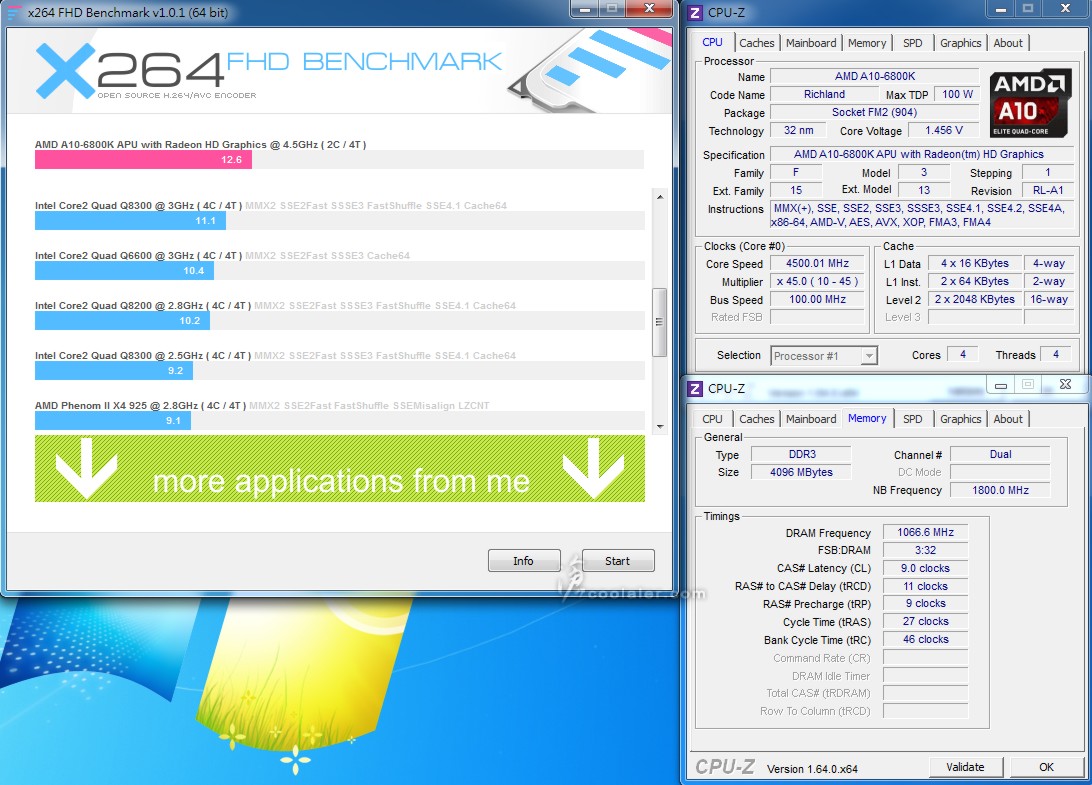Click the x264 benchmark title bar icon
This screenshot has height=785, width=1092.
coord(14,13)
